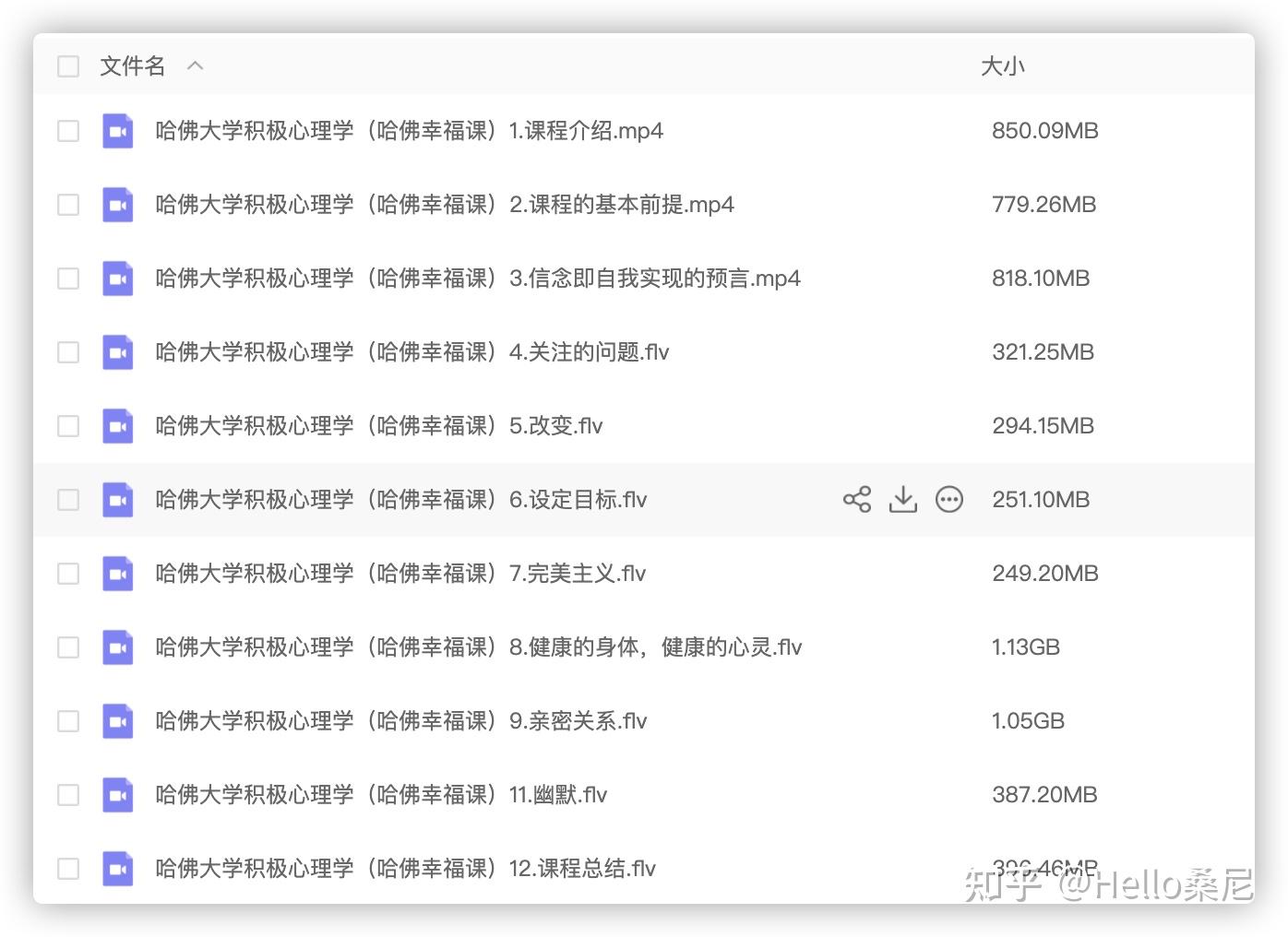Image resolution: width=1288 pixels, height=937 pixels.
Task: Click the video icon for 1.课程介绍.mp4
Action: pyautogui.click(x=117, y=131)
